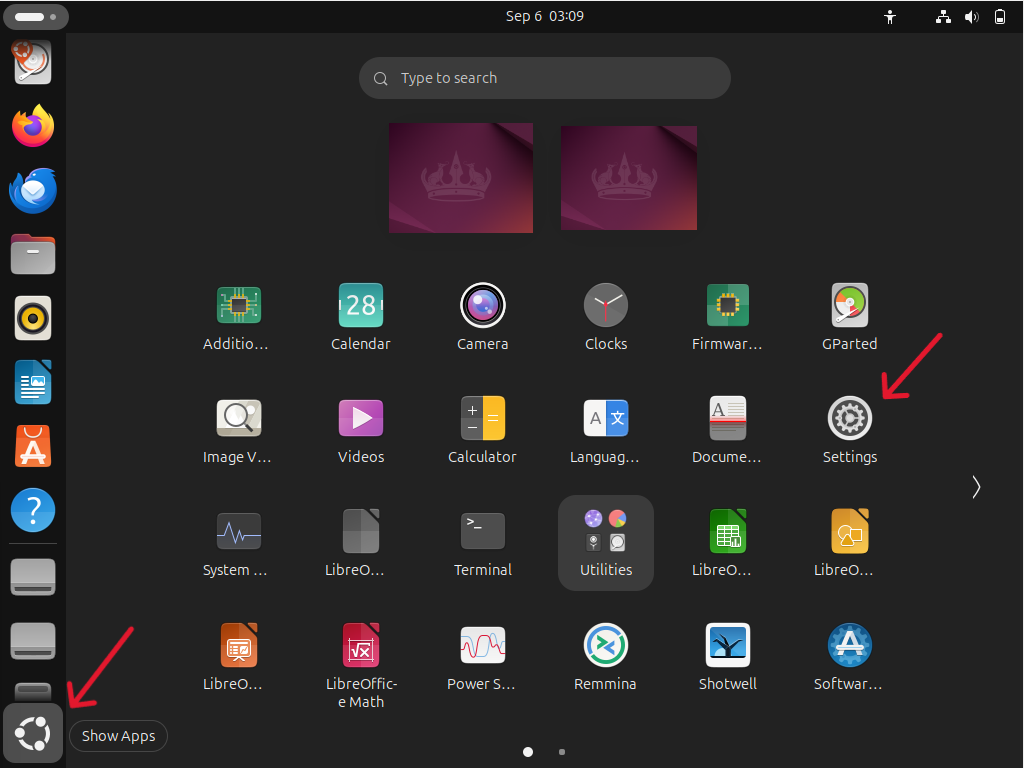Switch to the second app page dot

pos(562,752)
